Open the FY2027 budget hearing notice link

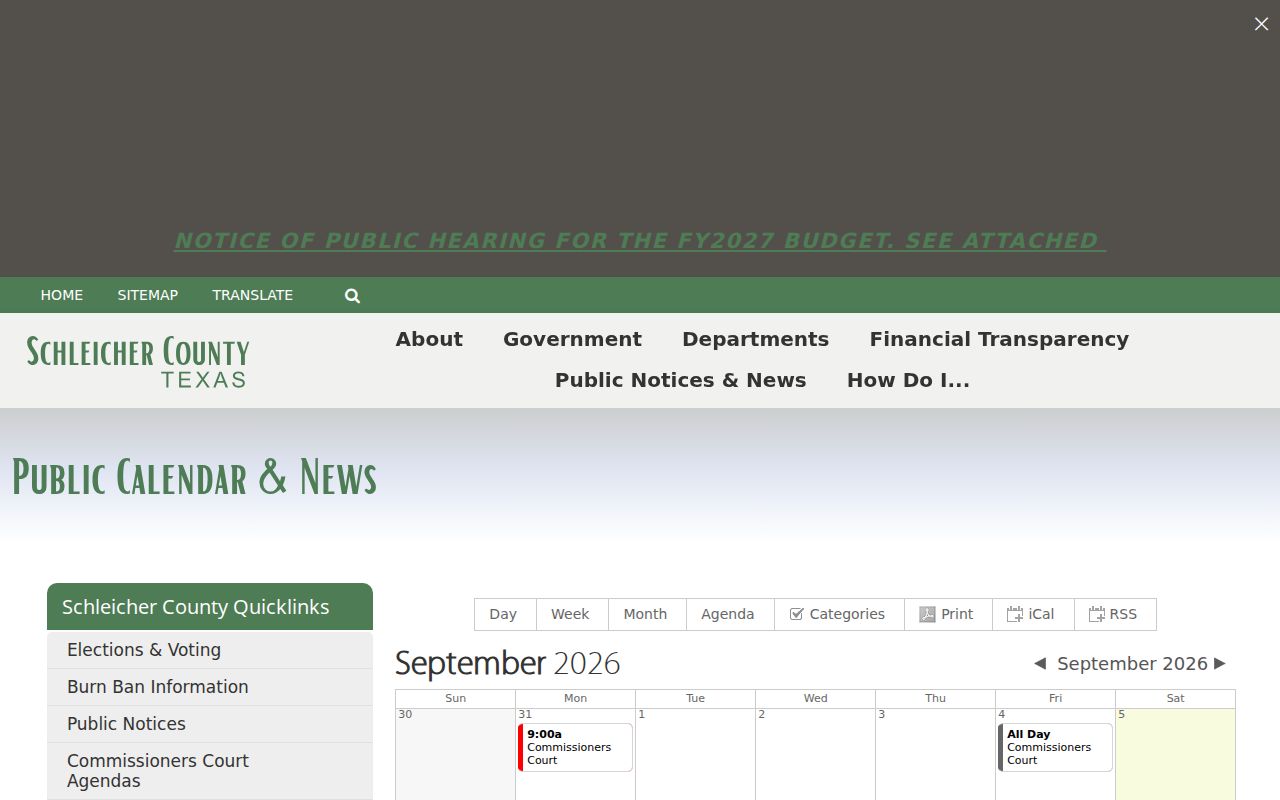(640, 241)
